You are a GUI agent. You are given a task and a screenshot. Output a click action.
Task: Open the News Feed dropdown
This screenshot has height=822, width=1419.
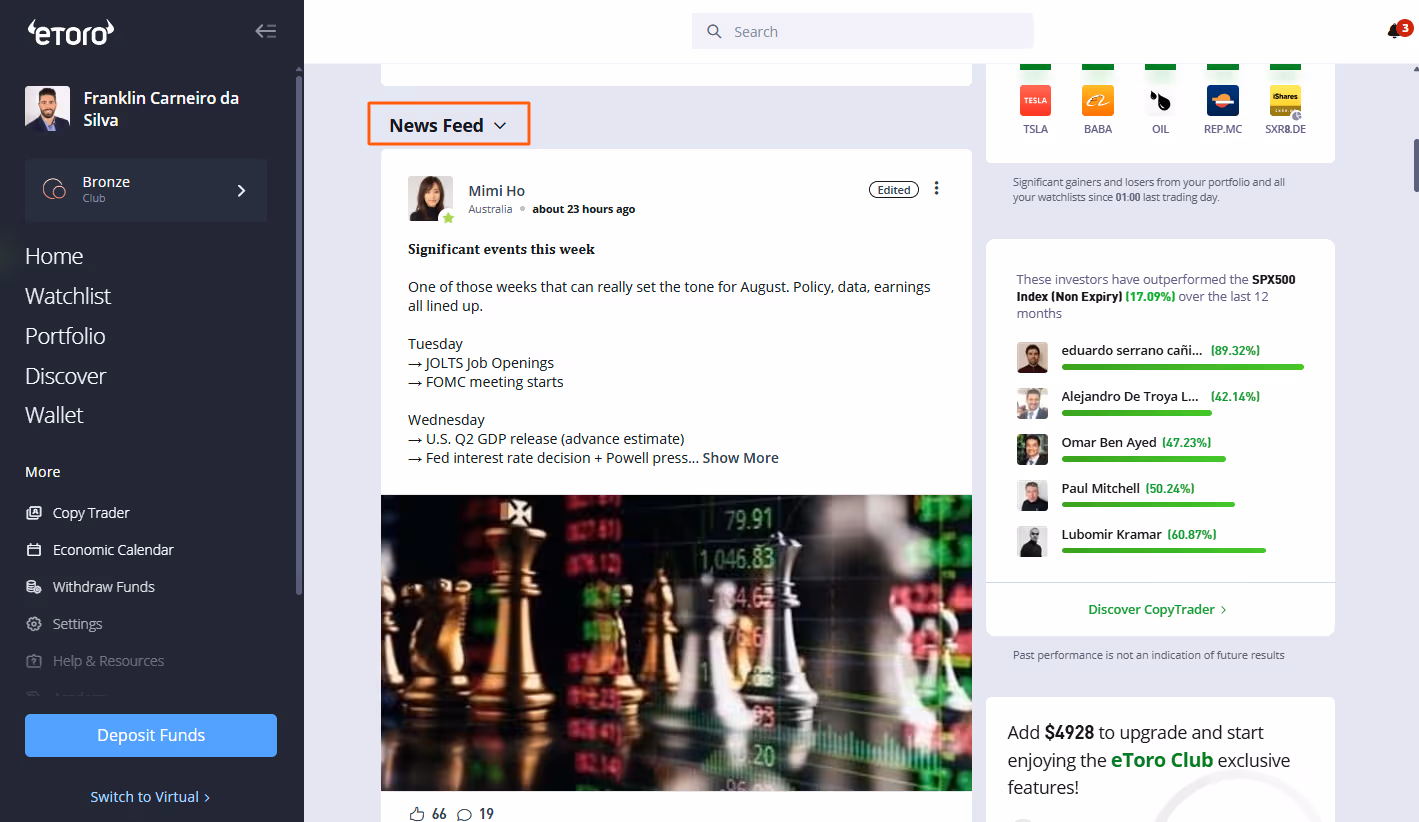click(449, 125)
